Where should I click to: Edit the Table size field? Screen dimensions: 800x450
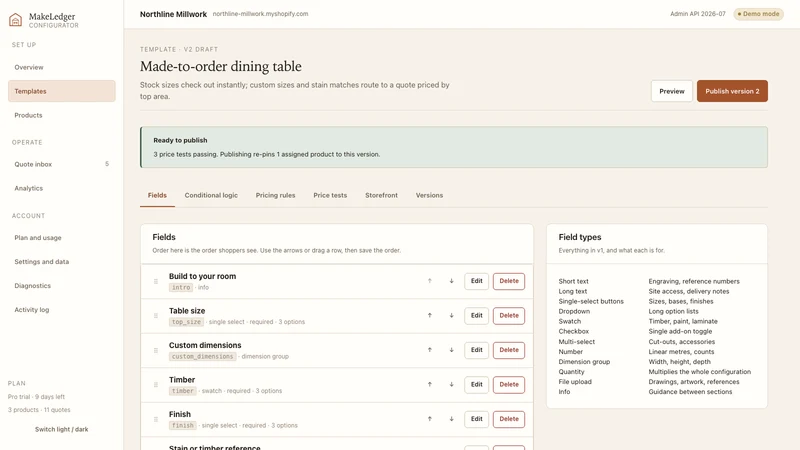(x=477, y=315)
